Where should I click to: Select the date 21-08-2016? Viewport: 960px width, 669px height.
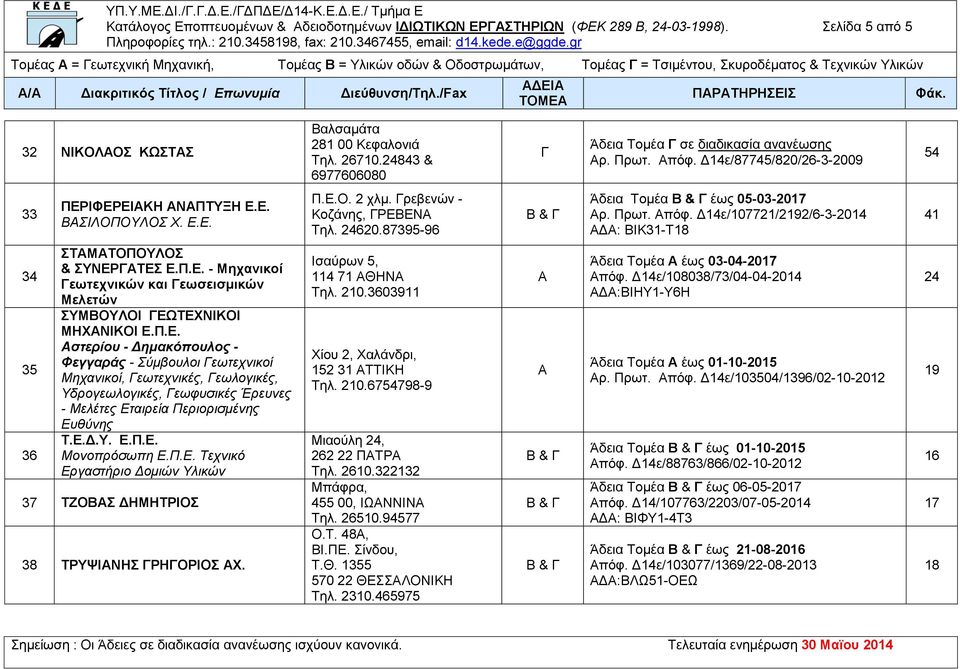coord(771,550)
